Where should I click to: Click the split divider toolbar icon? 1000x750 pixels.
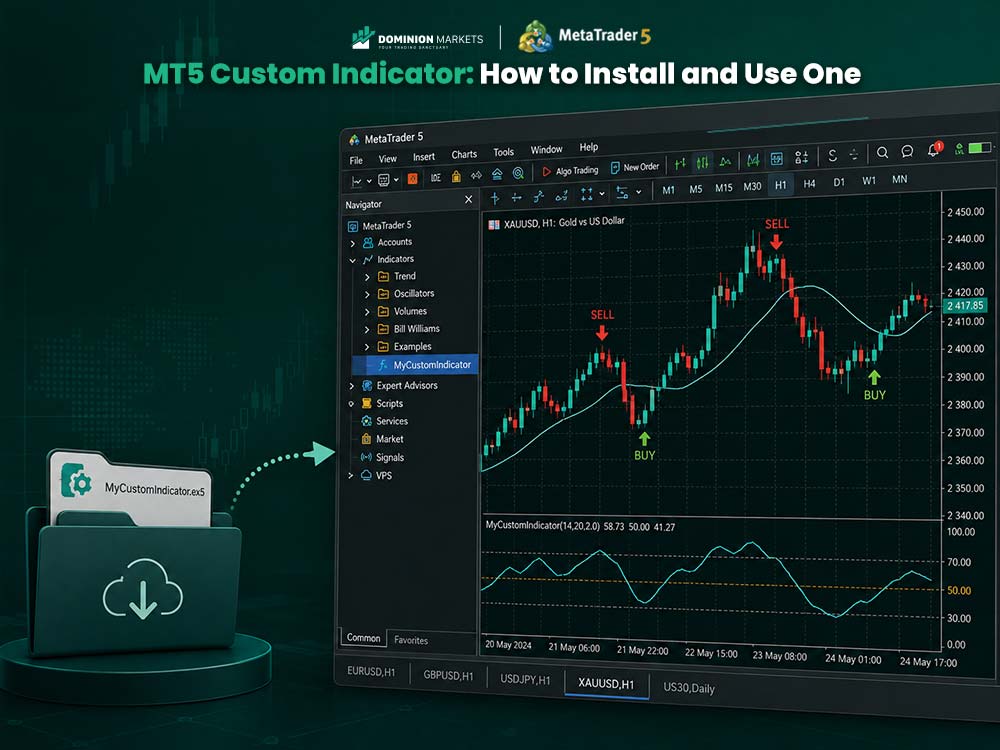(x=854, y=154)
